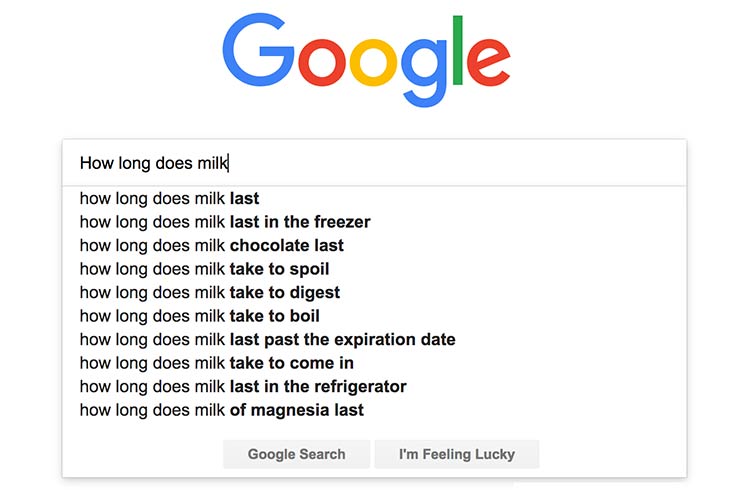
Task: Place cursor after 'milk' in search box
Action: (x=229, y=163)
